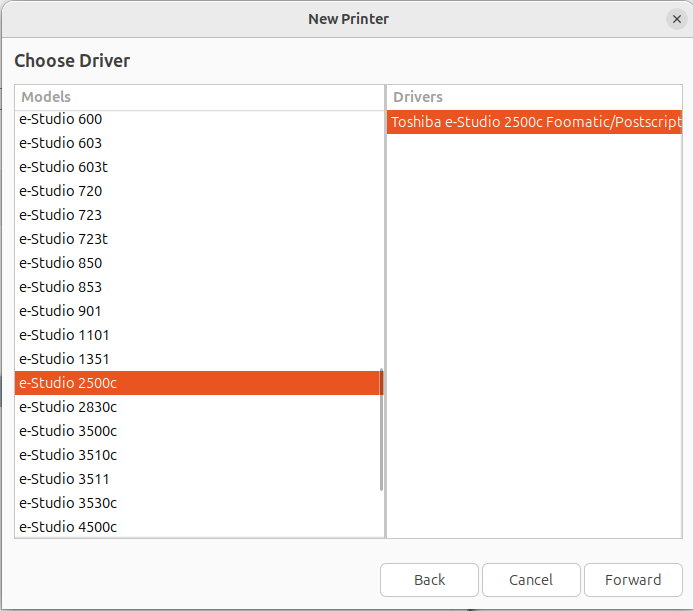Choose e-Studio 603 from models list

(61, 143)
